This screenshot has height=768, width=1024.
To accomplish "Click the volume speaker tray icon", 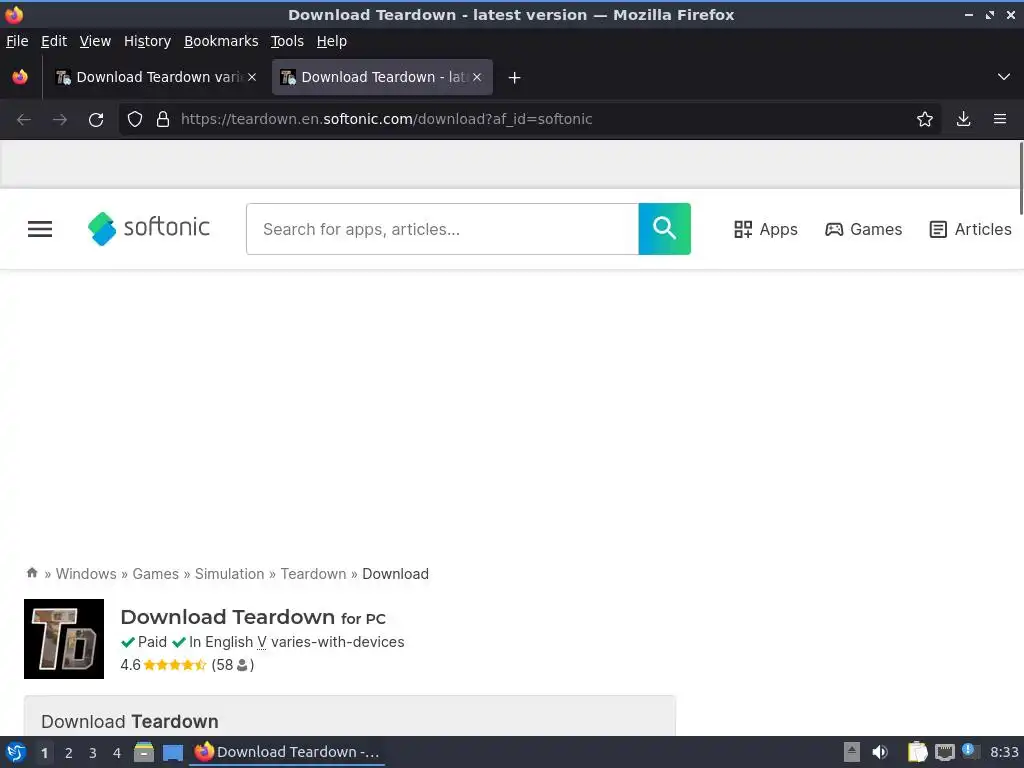I will coord(880,752).
